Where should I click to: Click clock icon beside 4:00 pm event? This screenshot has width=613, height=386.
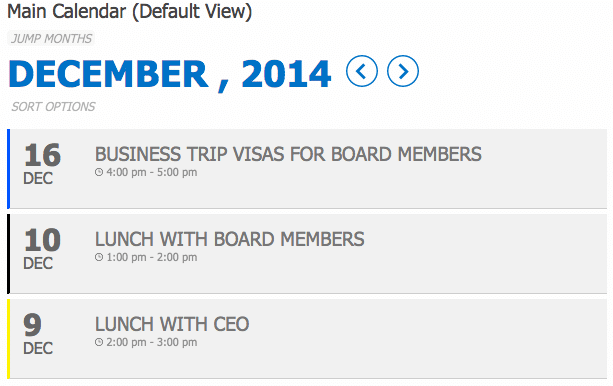click(99, 172)
